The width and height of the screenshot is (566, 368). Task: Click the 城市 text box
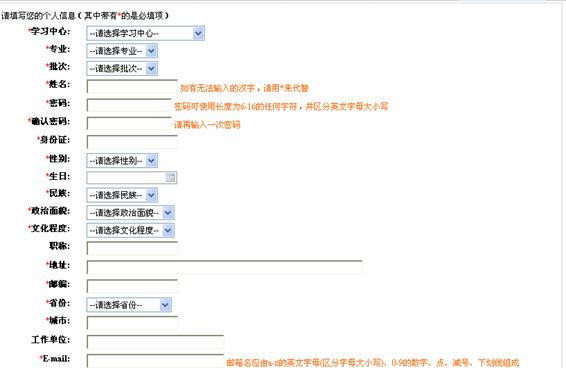coord(132,323)
